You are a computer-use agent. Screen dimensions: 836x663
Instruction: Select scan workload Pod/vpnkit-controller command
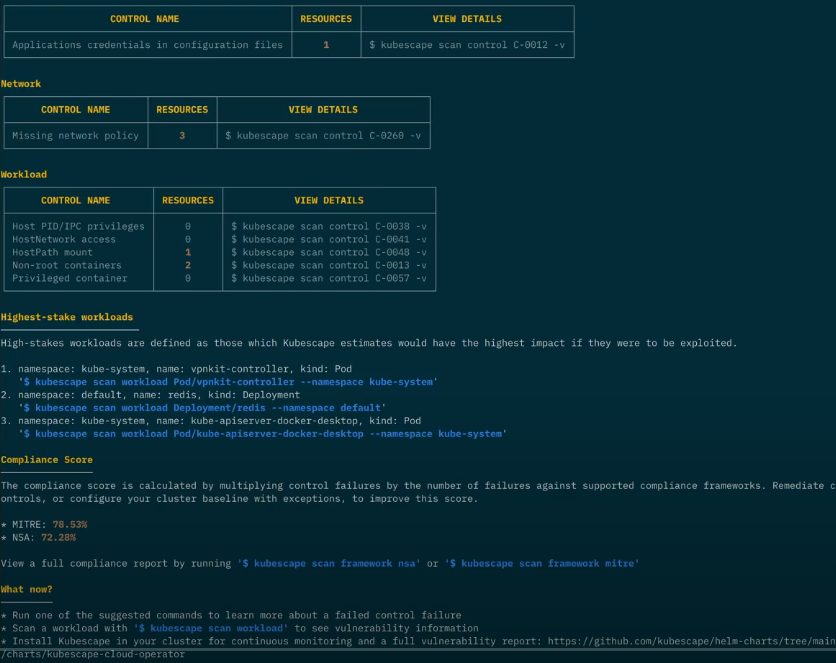tap(228, 382)
